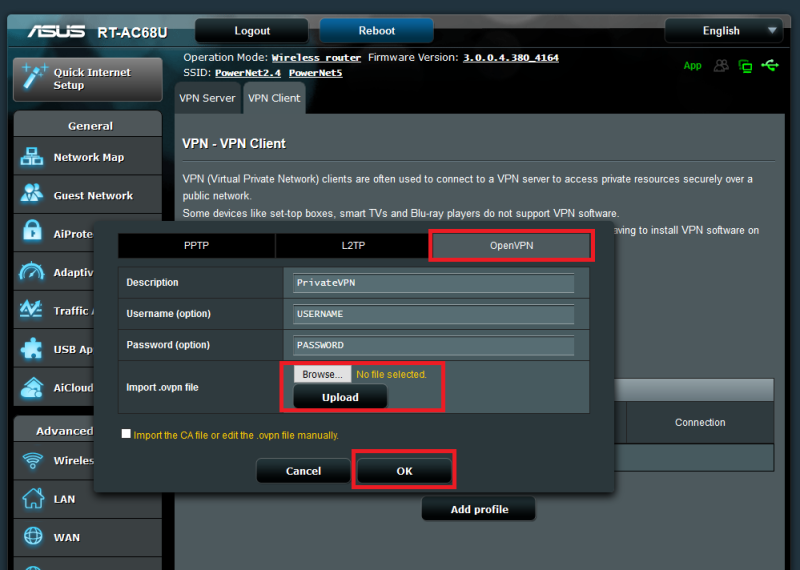Click the Upload button
Image resolution: width=800 pixels, height=570 pixels.
click(340, 397)
